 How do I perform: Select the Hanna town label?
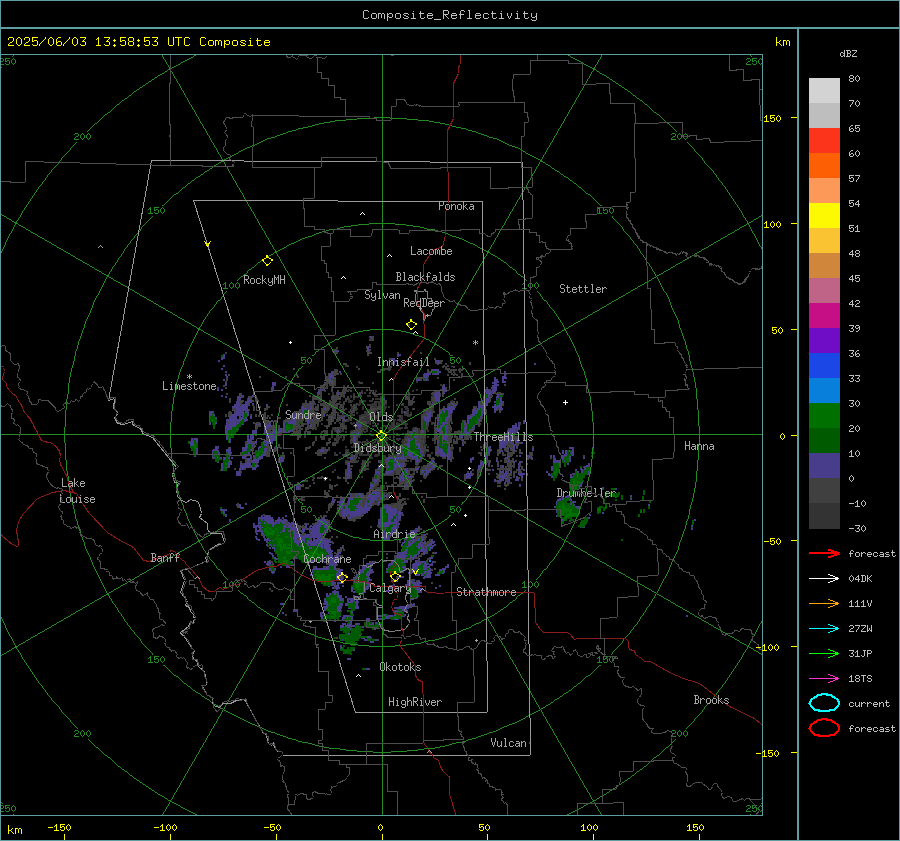click(699, 446)
